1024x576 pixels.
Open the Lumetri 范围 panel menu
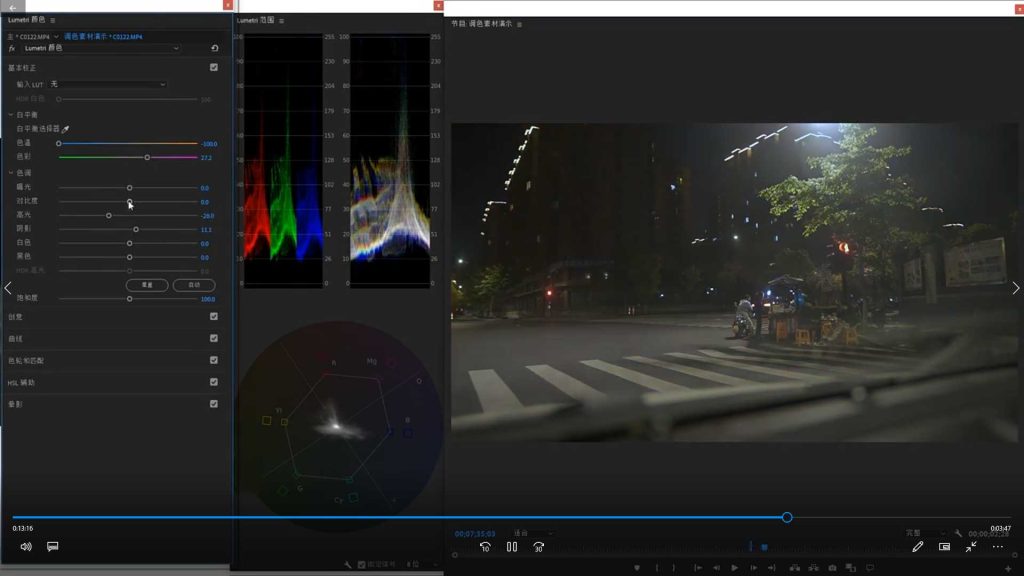pyautogui.click(x=282, y=20)
